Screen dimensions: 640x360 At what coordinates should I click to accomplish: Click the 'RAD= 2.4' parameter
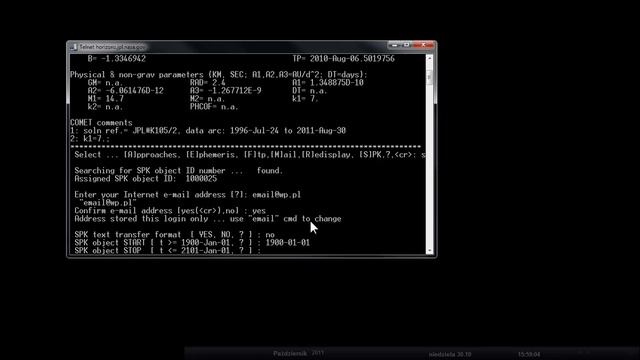[207, 82]
